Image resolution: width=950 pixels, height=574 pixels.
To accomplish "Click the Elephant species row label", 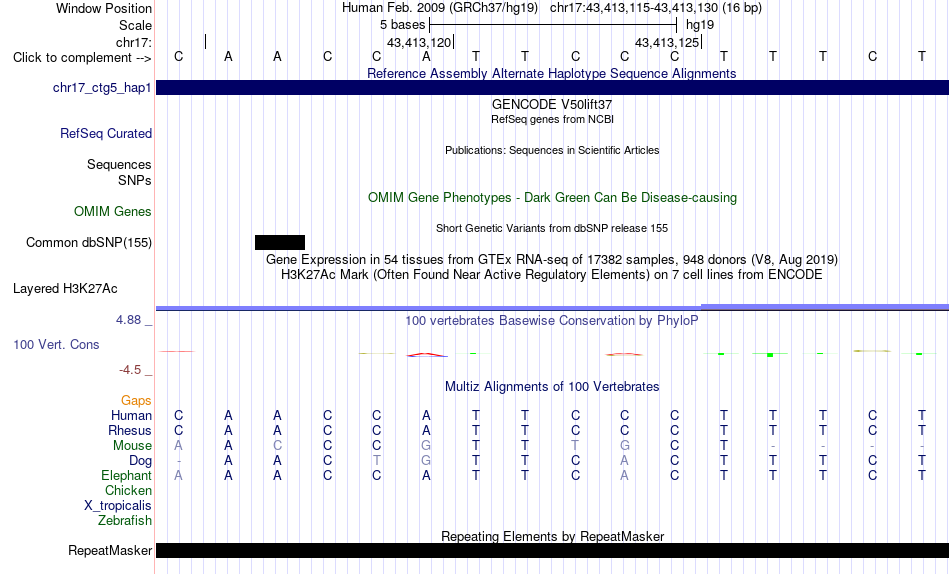I will pyautogui.click(x=126, y=476).
